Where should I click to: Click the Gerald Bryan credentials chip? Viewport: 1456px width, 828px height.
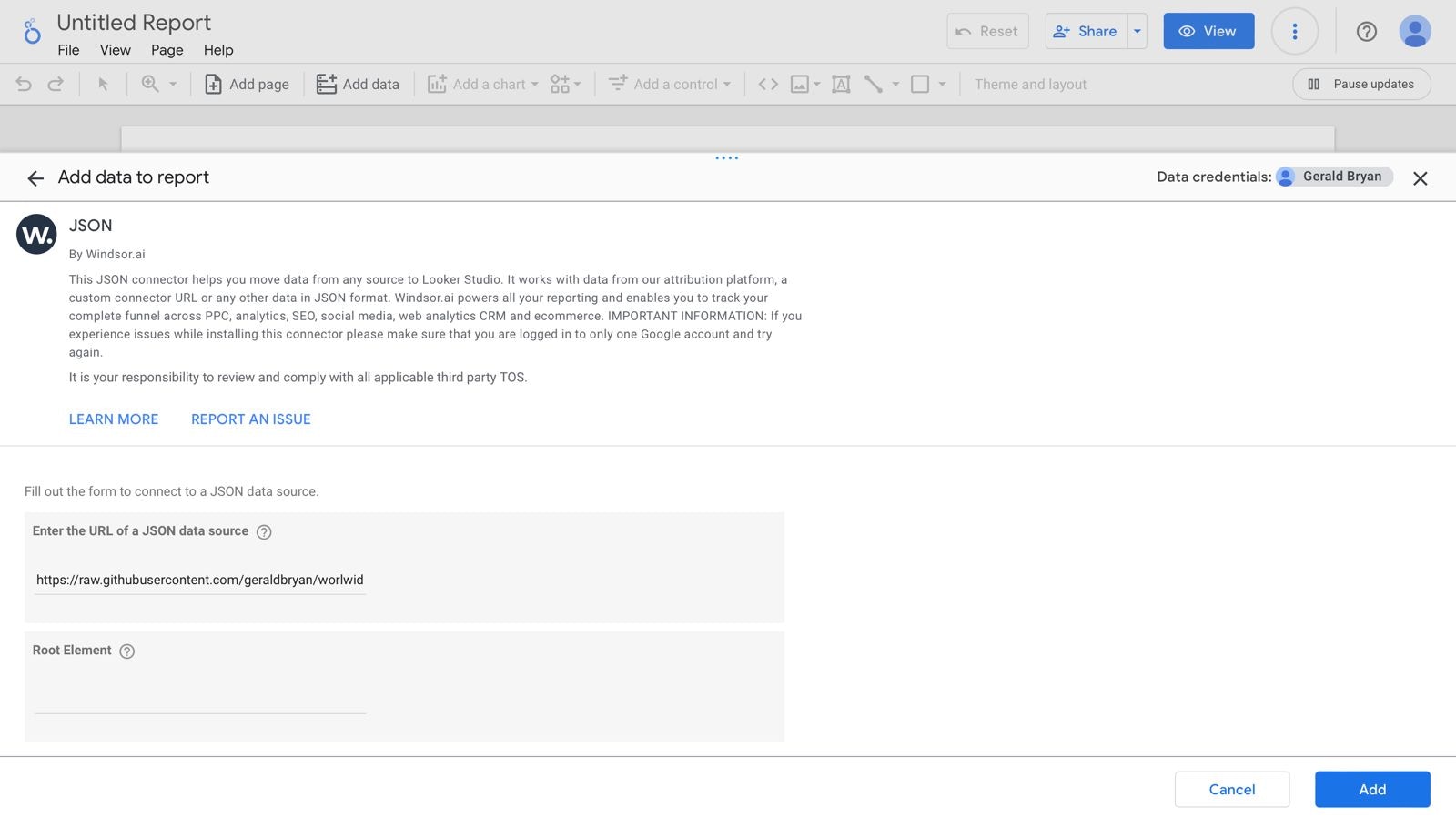tap(1334, 177)
